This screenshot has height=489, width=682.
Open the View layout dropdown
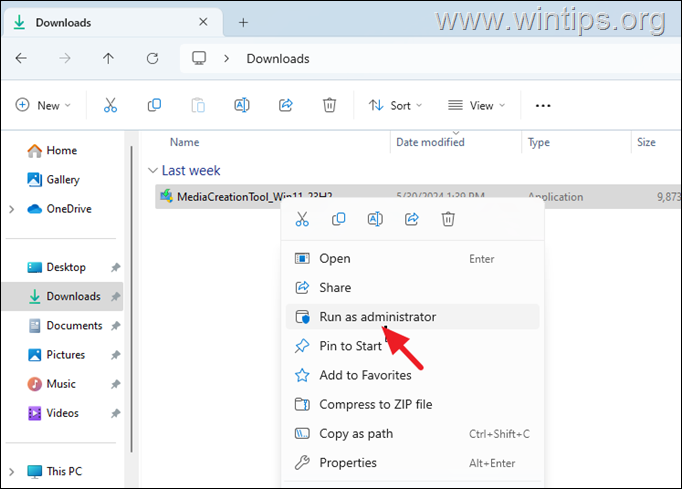[476, 105]
